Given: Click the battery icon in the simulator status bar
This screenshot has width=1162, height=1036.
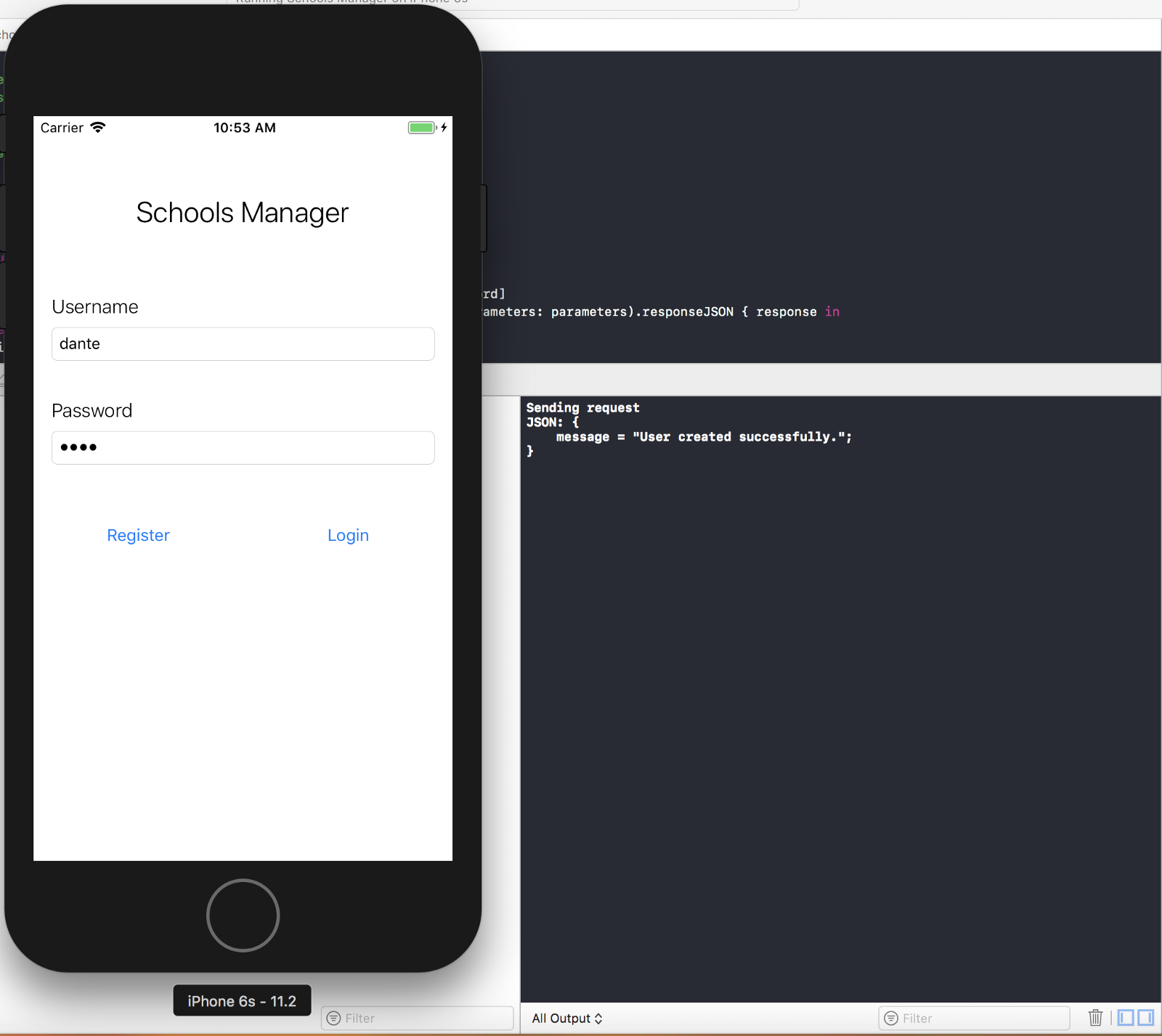Looking at the screenshot, I should pos(422,128).
